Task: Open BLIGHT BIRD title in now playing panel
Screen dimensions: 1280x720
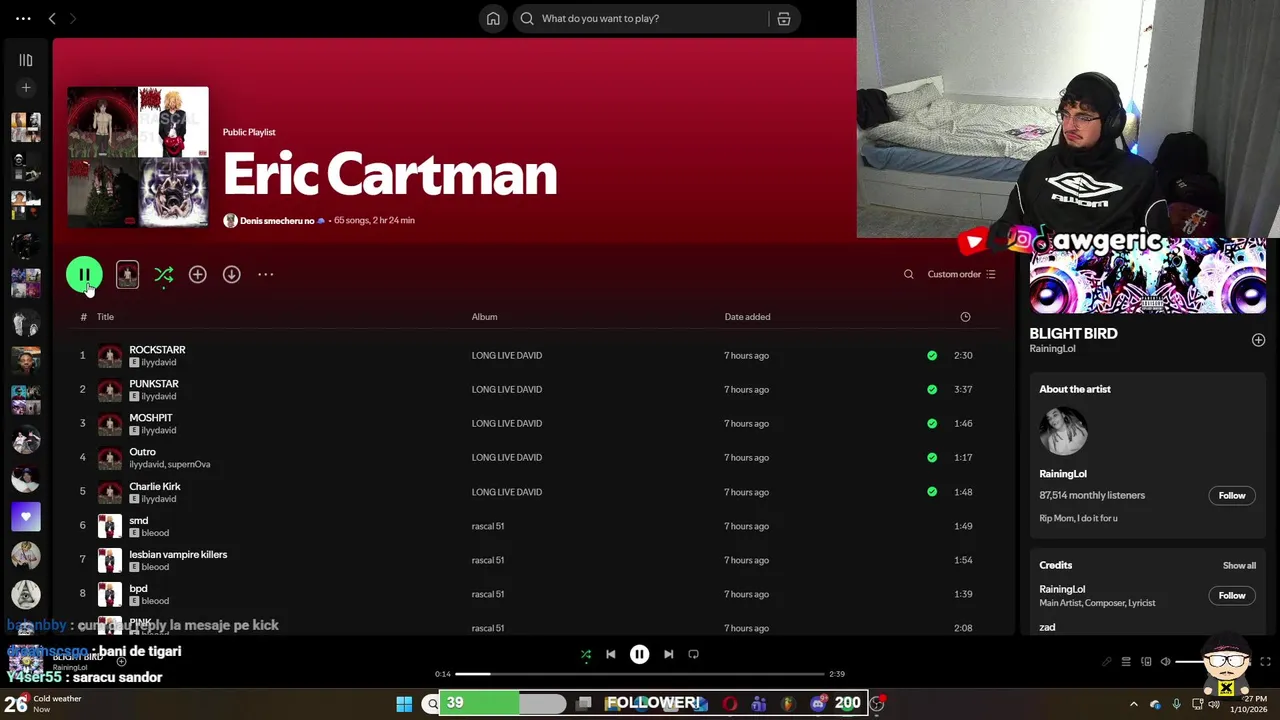Action: click(x=1073, y=333)
